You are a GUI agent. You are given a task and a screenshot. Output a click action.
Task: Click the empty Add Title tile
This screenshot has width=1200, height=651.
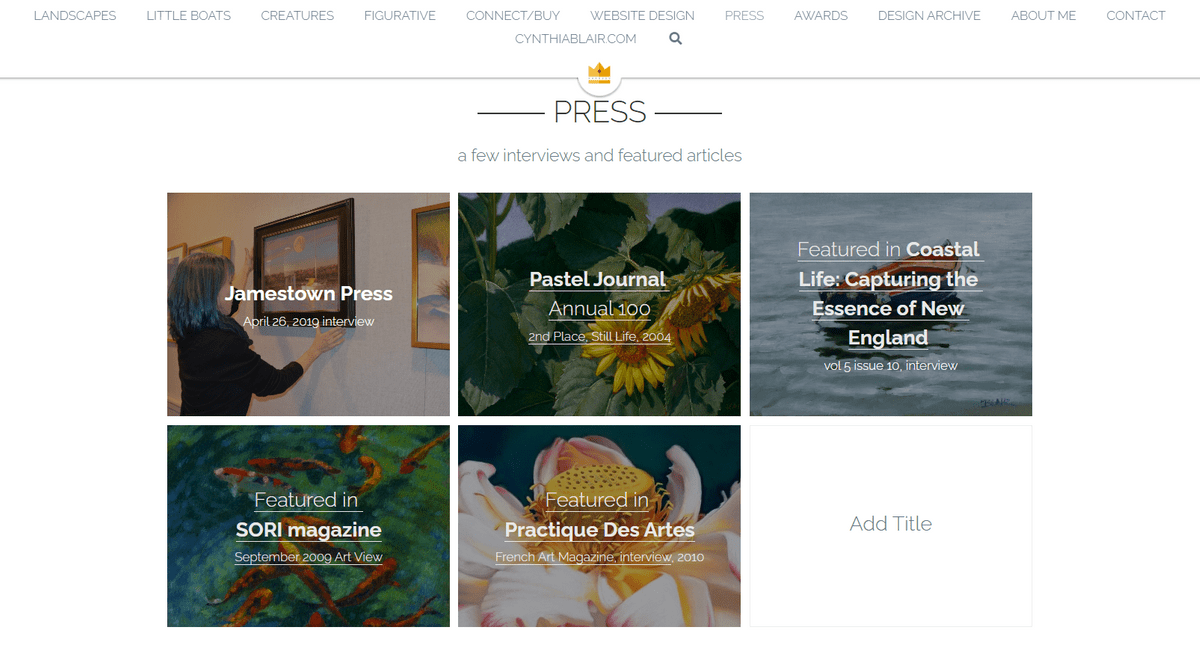point(890,526)
